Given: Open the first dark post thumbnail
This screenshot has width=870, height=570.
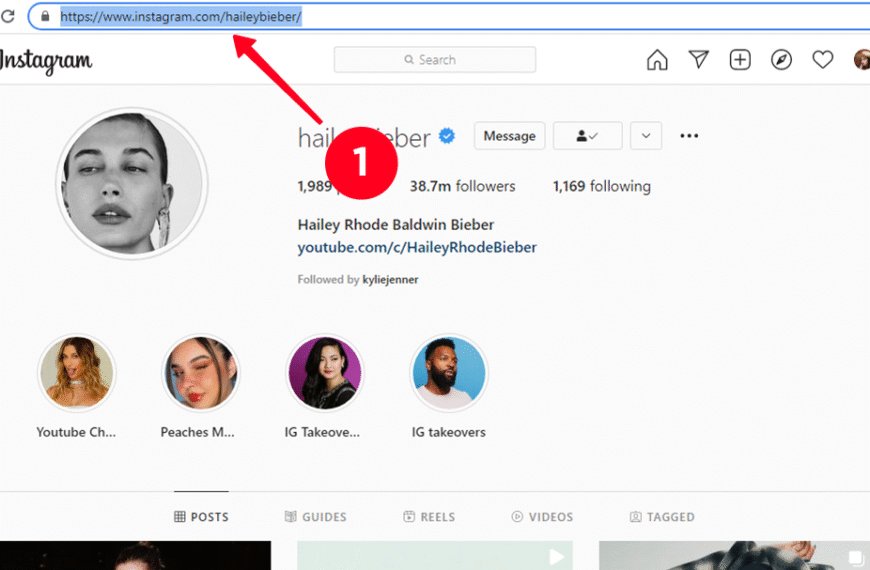Looking at the screenshot, I should click(x=135, y=556).
